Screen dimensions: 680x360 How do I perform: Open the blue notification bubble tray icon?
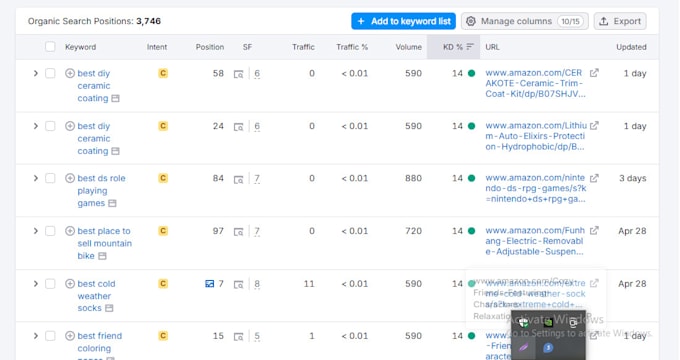[x=548, y=347]
